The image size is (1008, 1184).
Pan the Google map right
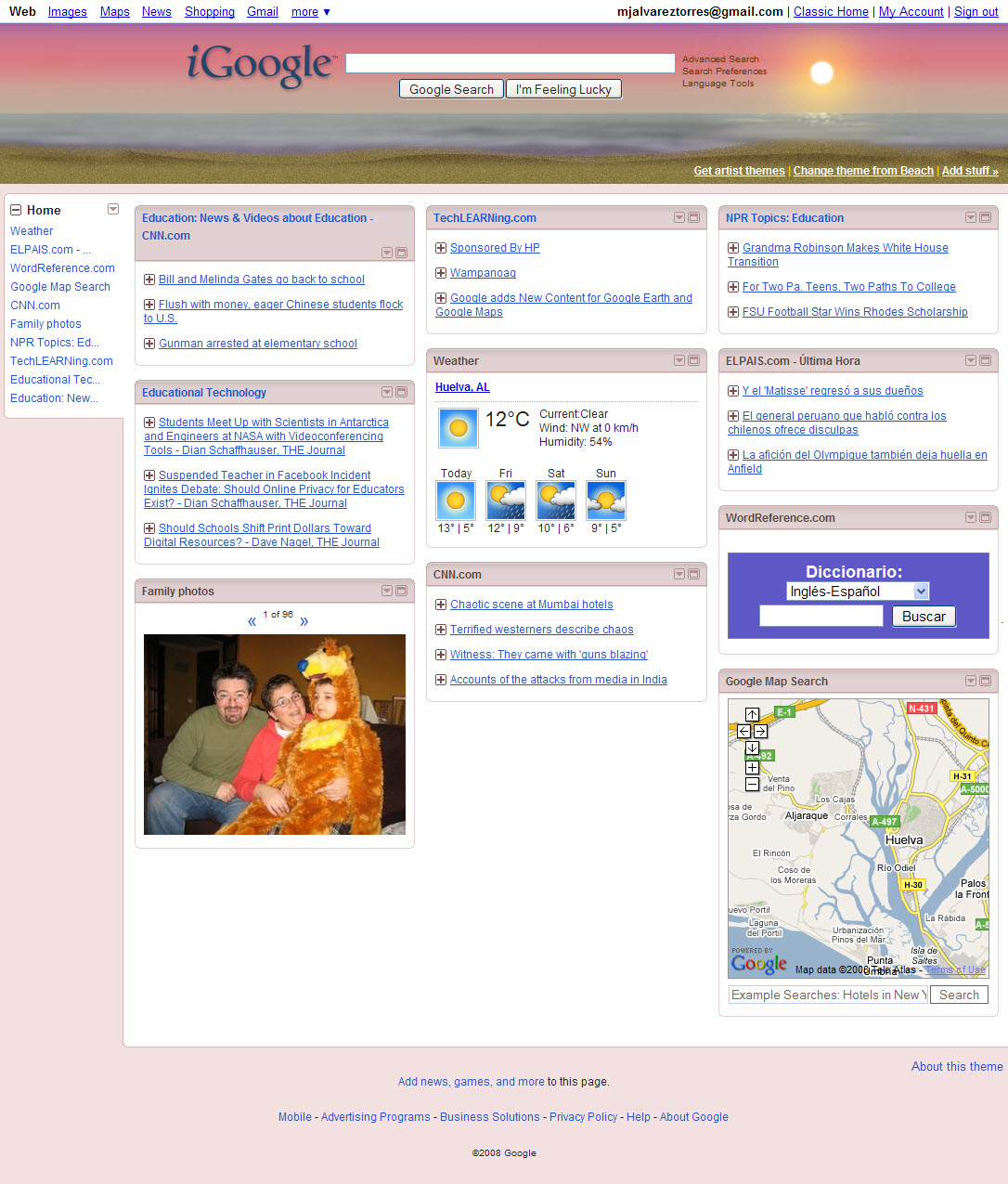[x=760, y=731]
